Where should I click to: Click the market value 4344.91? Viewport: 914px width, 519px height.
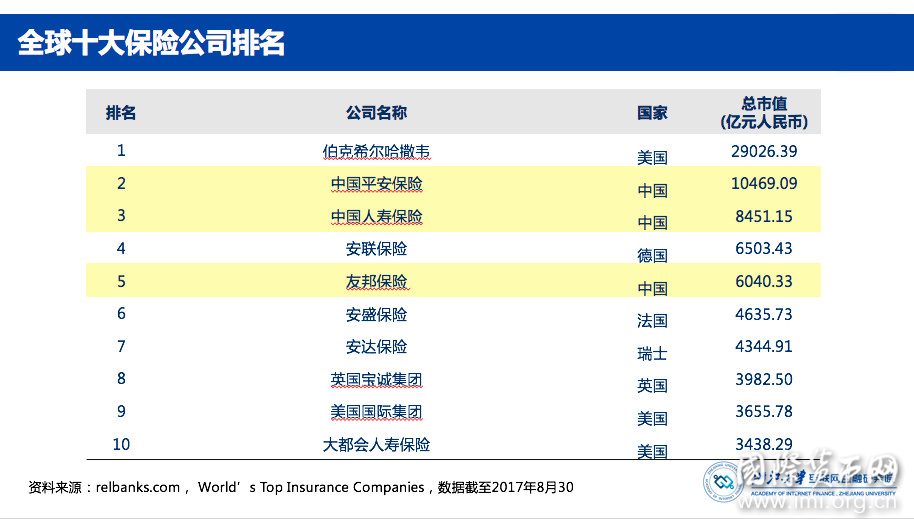(x=764, y=346)
